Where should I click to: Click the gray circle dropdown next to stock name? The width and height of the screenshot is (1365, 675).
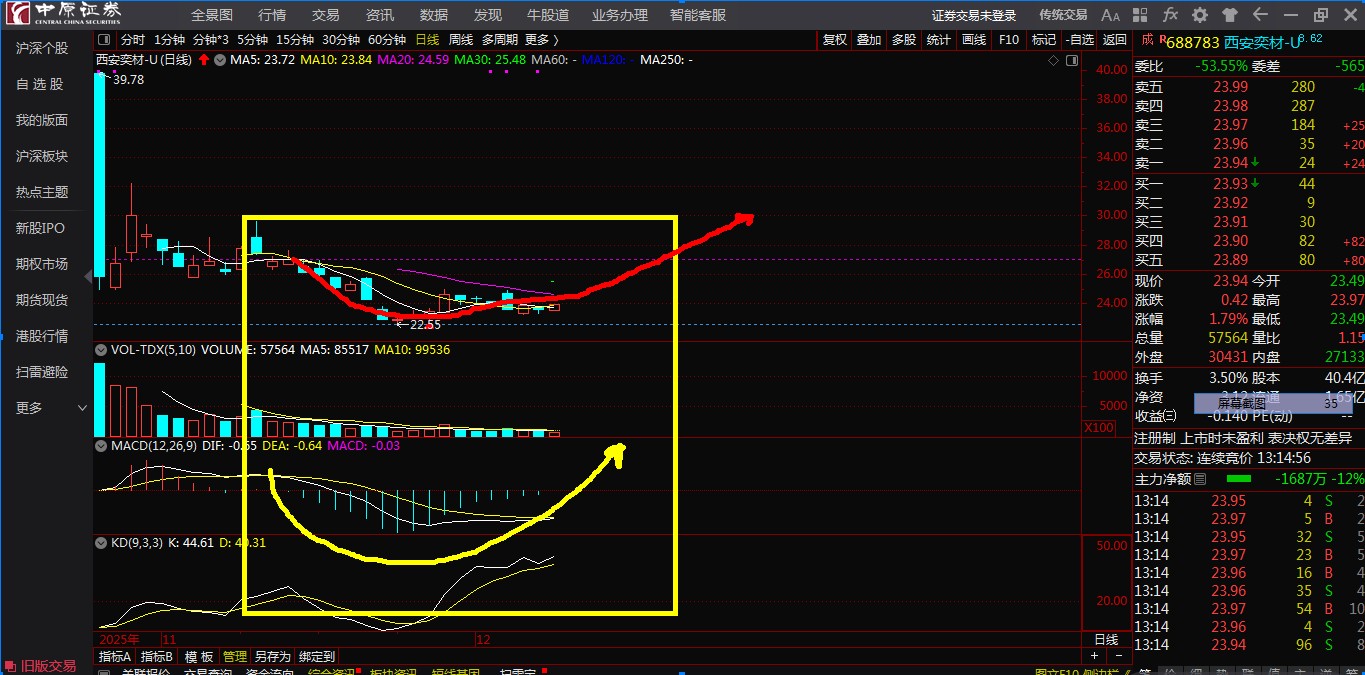[219, 59]
